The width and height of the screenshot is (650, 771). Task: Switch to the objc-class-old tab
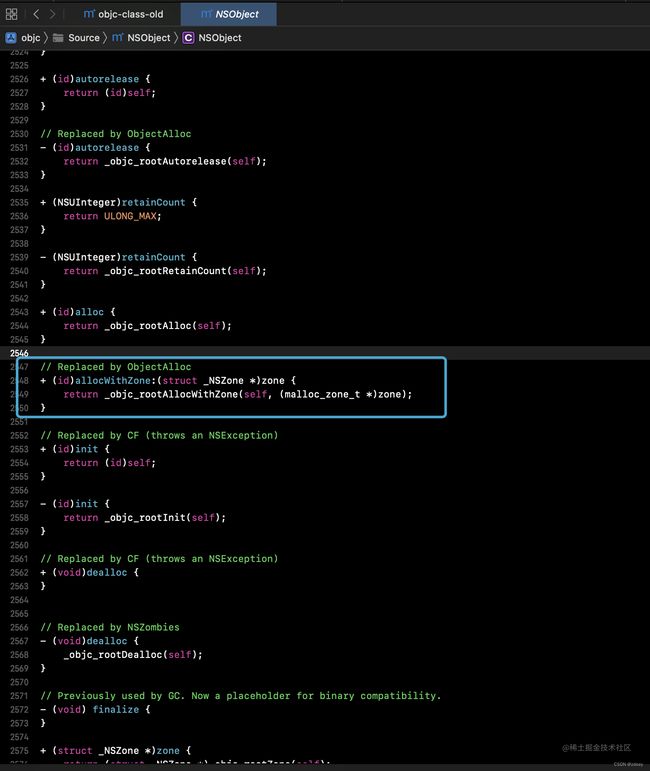pyautogui.click(x=123, y=14)
